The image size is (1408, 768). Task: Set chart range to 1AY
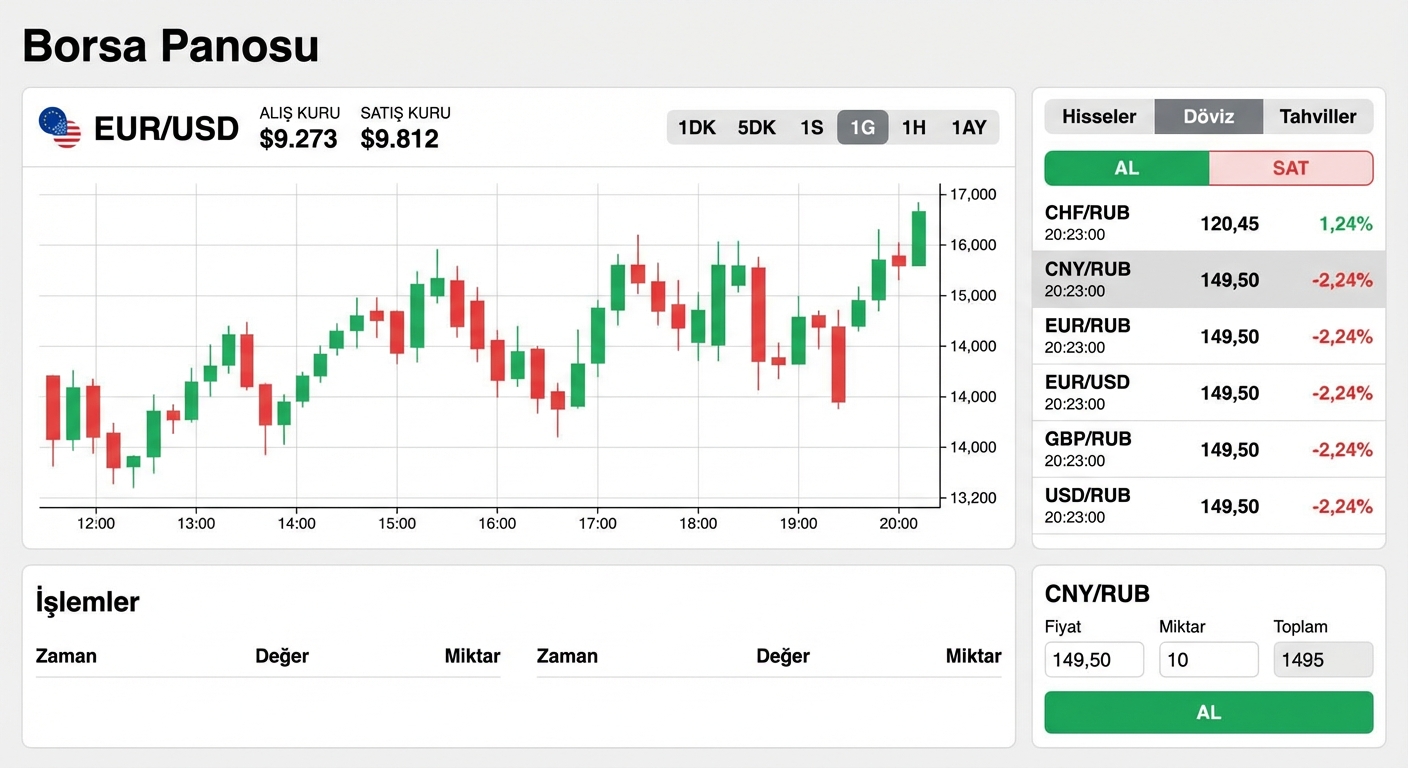point(969,127)
